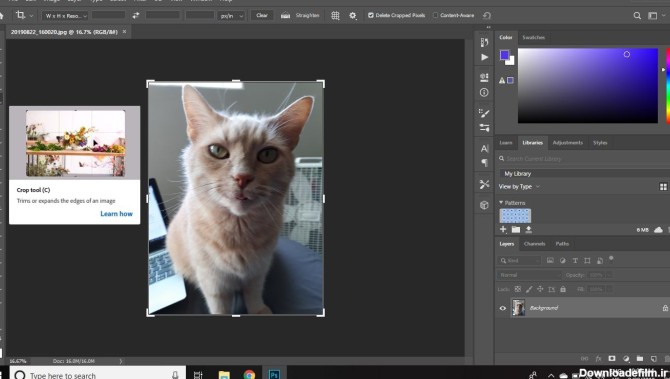Swap width and height values
The image size is (670, 379).
135,15
